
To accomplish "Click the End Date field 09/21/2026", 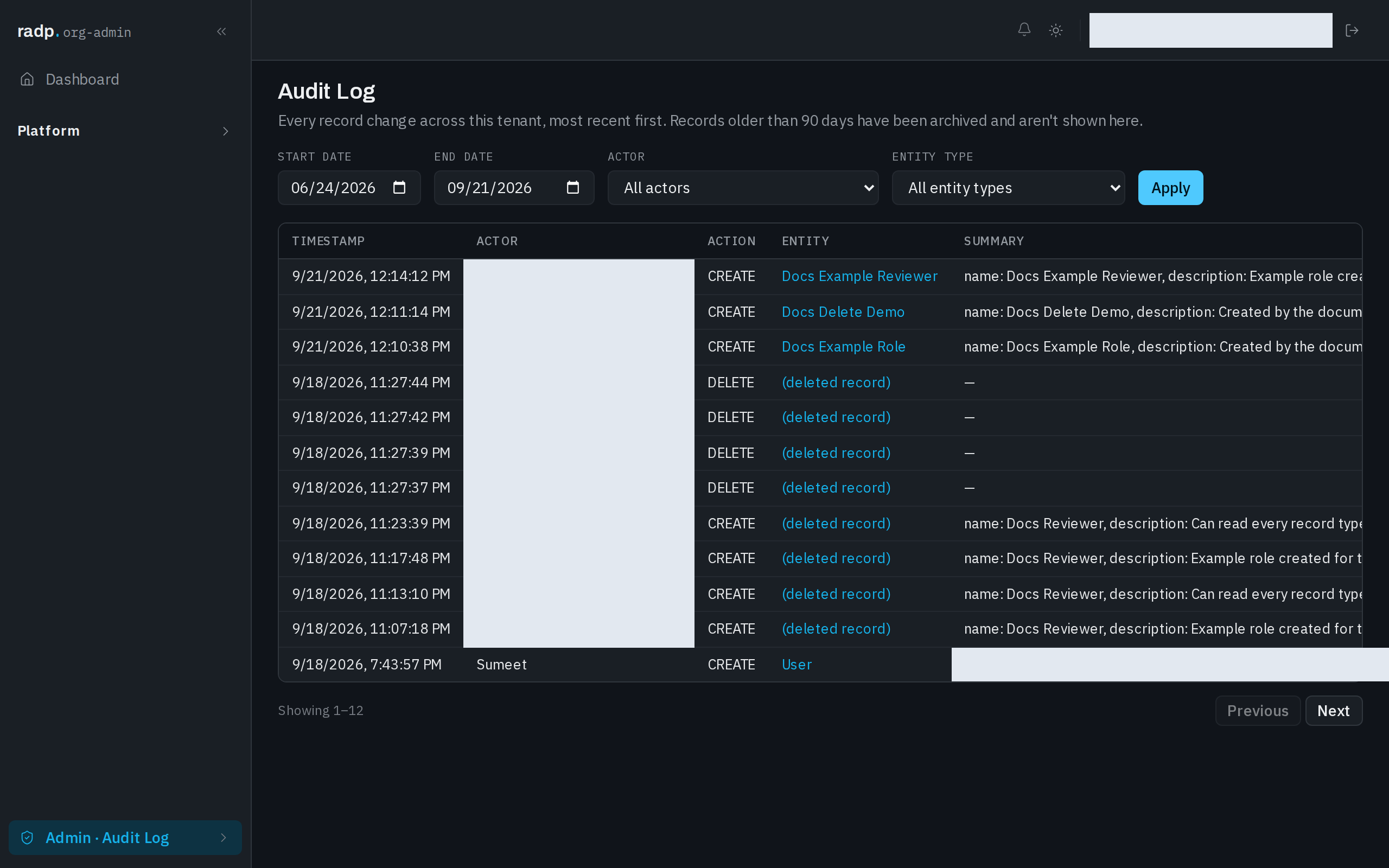I will click(x=514, y=188).
